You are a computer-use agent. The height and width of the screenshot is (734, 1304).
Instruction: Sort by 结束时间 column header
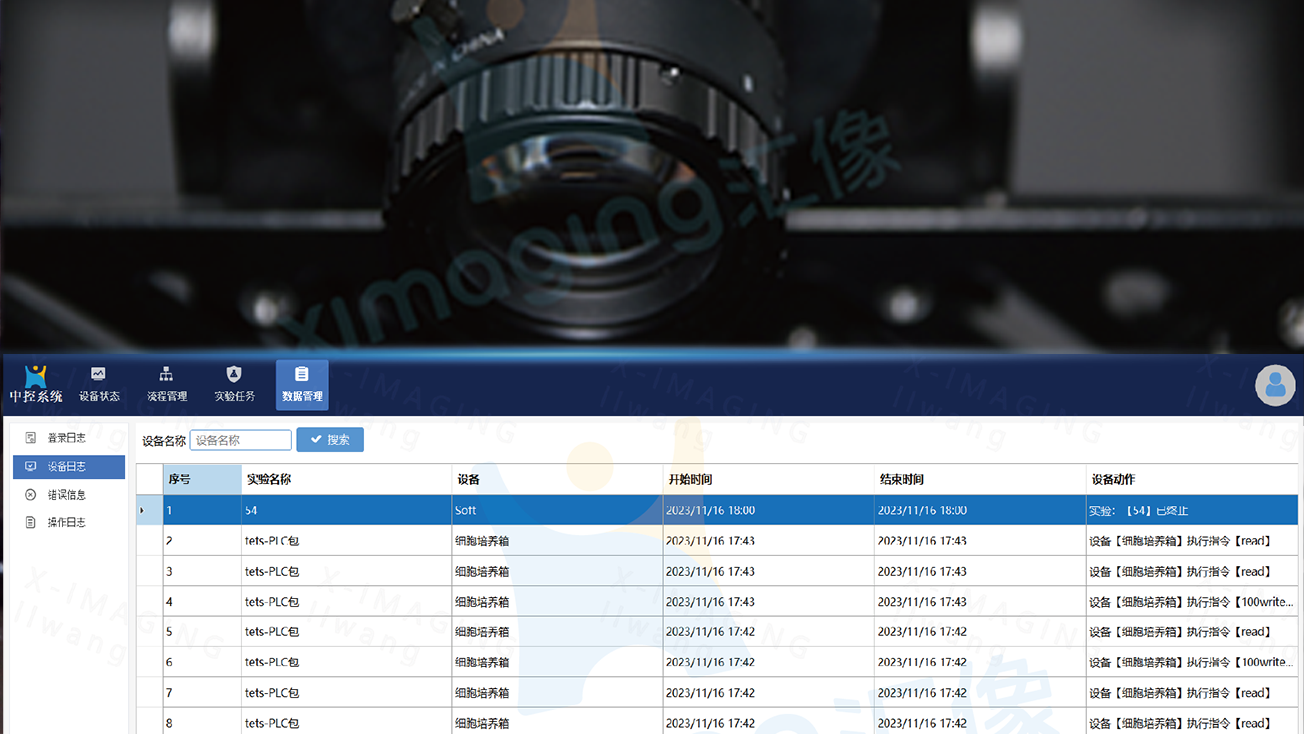[x=979, y=480]
